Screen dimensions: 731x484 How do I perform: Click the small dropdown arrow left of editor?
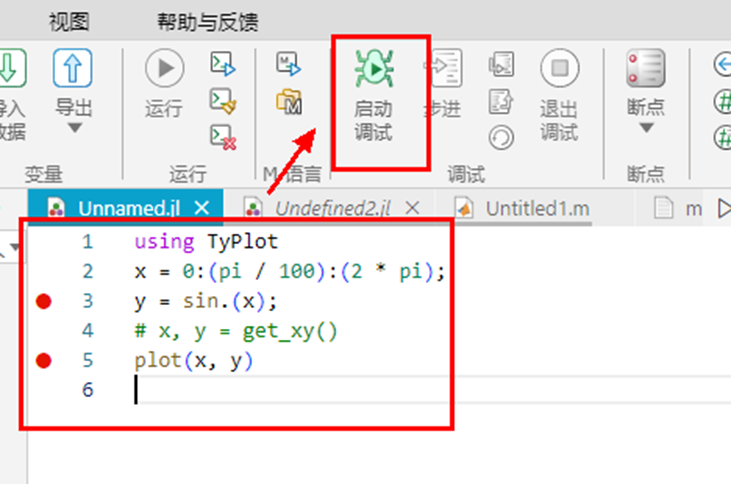coord(14,247)
